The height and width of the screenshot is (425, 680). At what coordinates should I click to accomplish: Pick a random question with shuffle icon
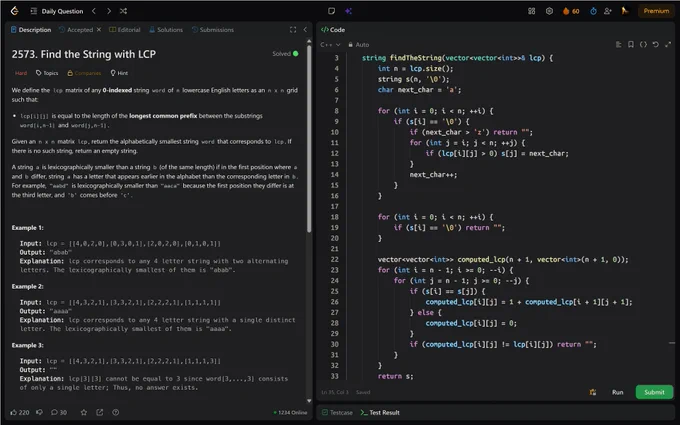pyautogui.click(x=123, y=11)
